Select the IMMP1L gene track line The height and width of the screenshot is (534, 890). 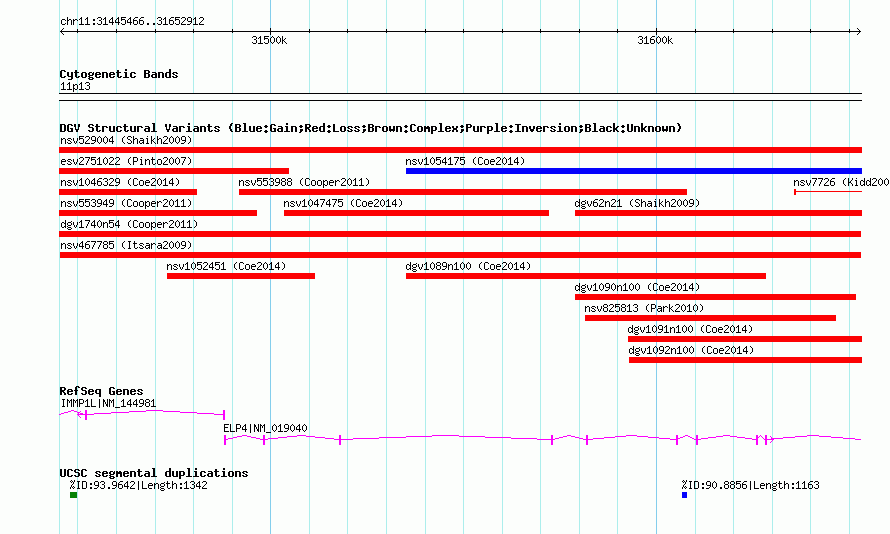point(142,414)
